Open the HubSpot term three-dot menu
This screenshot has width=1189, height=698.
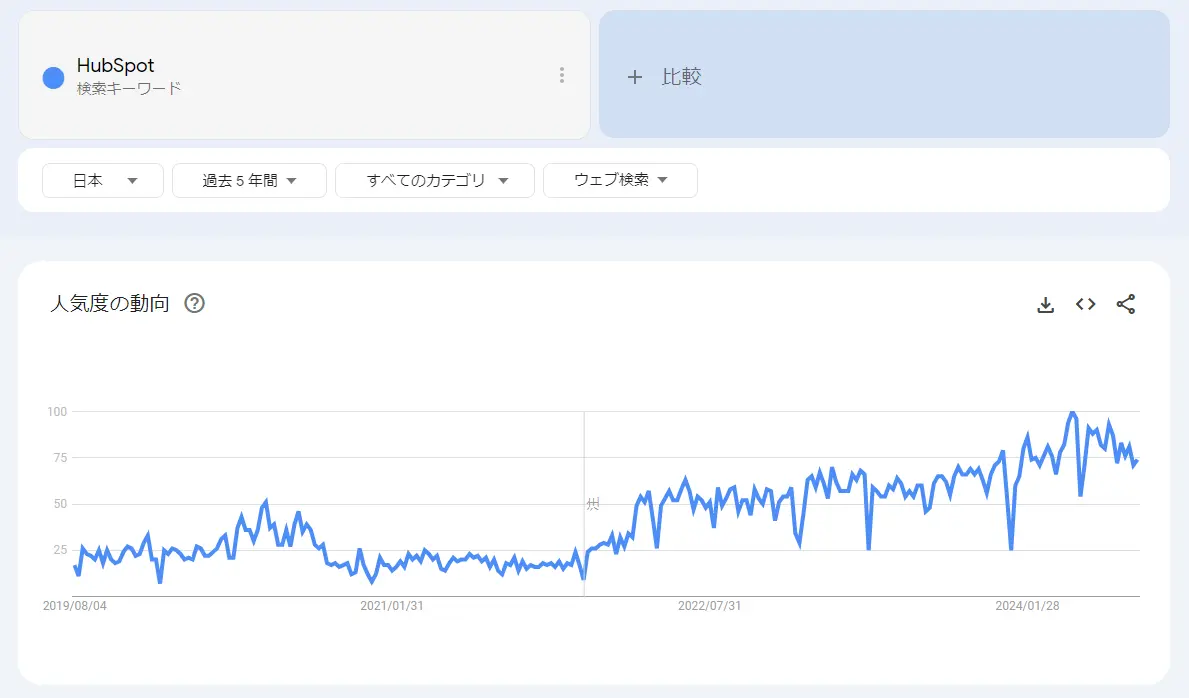click(x=561, y=75)
